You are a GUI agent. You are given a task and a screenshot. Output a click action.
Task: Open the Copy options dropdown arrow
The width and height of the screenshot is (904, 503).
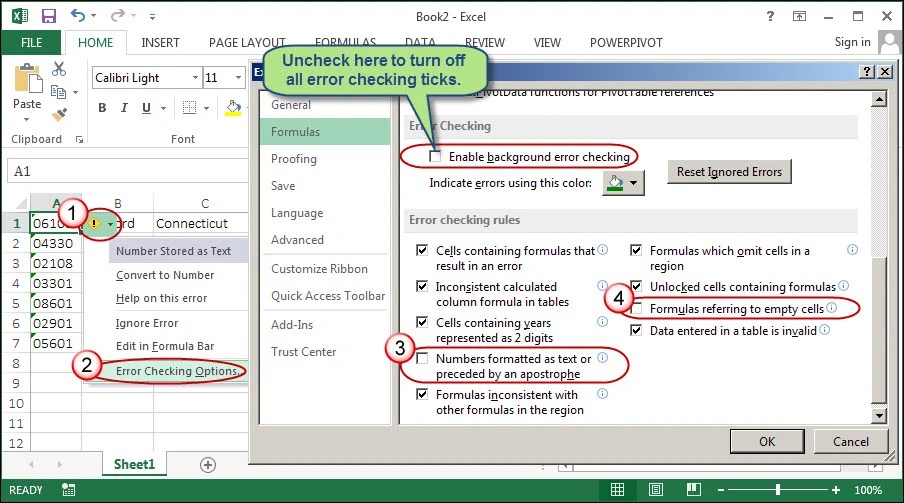[x=76, y=92]
